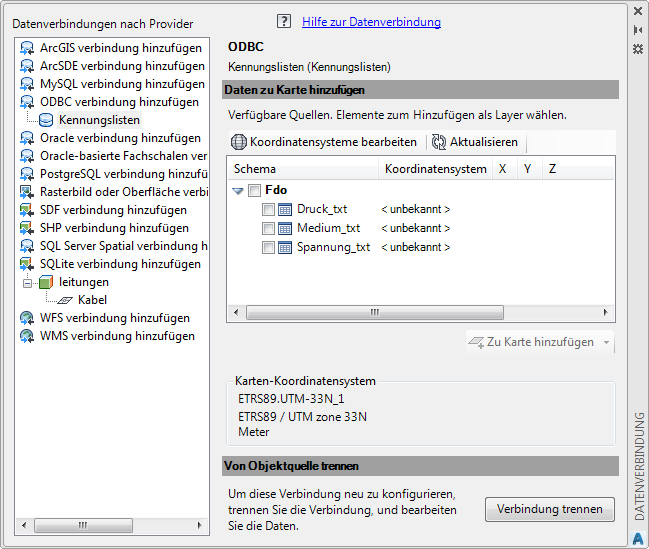Image resolution: width=649 pixels, height=549 pixels.
Task: Click the Koordinatensystem column header
Action: pyautogui.click(x=435, y=169)
